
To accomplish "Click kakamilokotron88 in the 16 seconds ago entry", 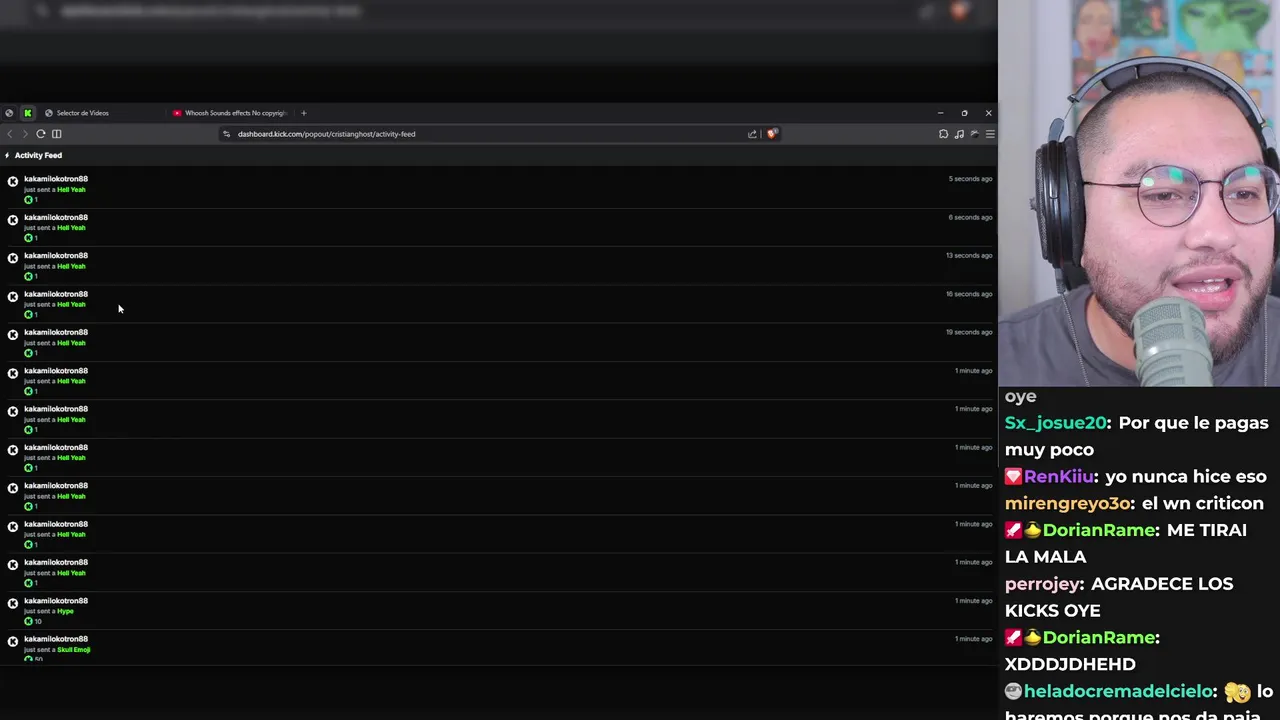I will tap(56, 294).
